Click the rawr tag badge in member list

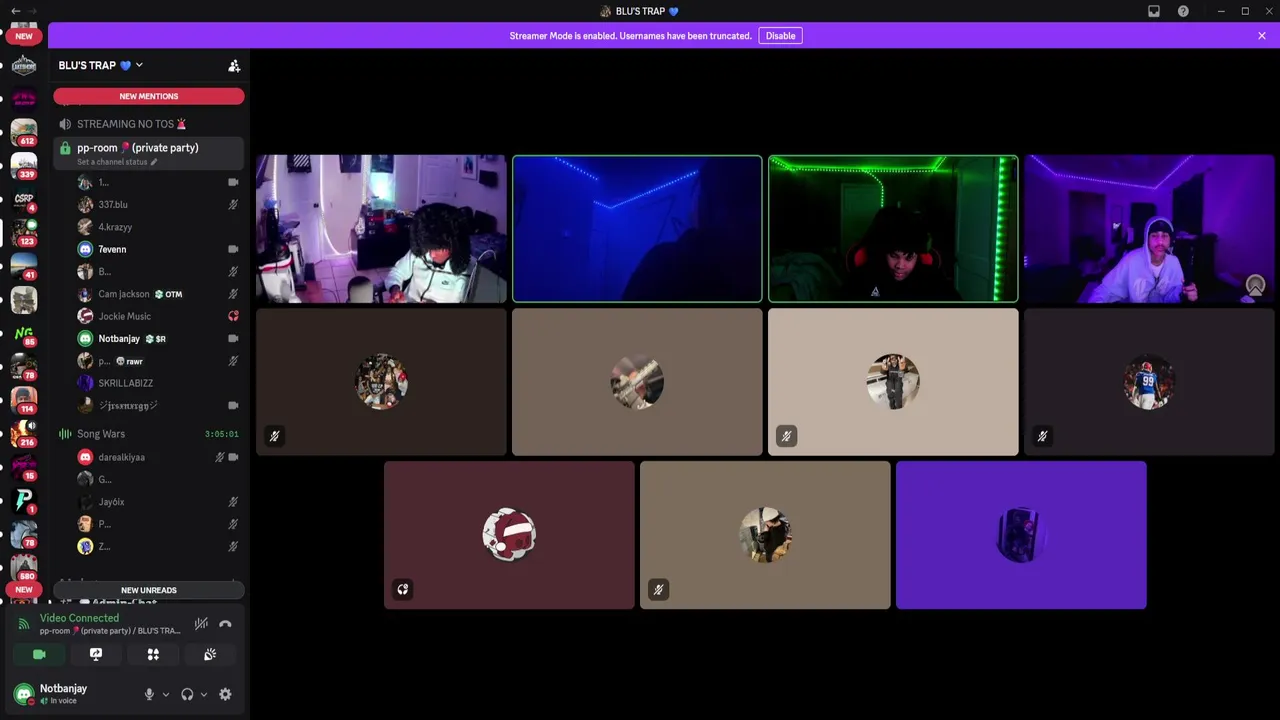[129, 361]
